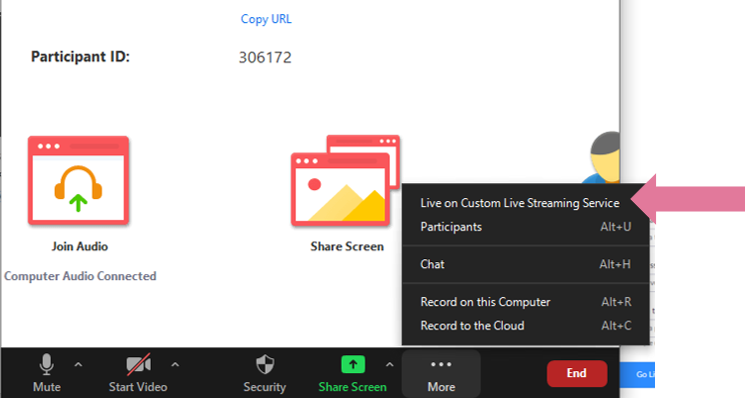The height and width of the screenshot is (398, 745).
Task: Click the participant avatar icon
Action: tap(602, 158)
